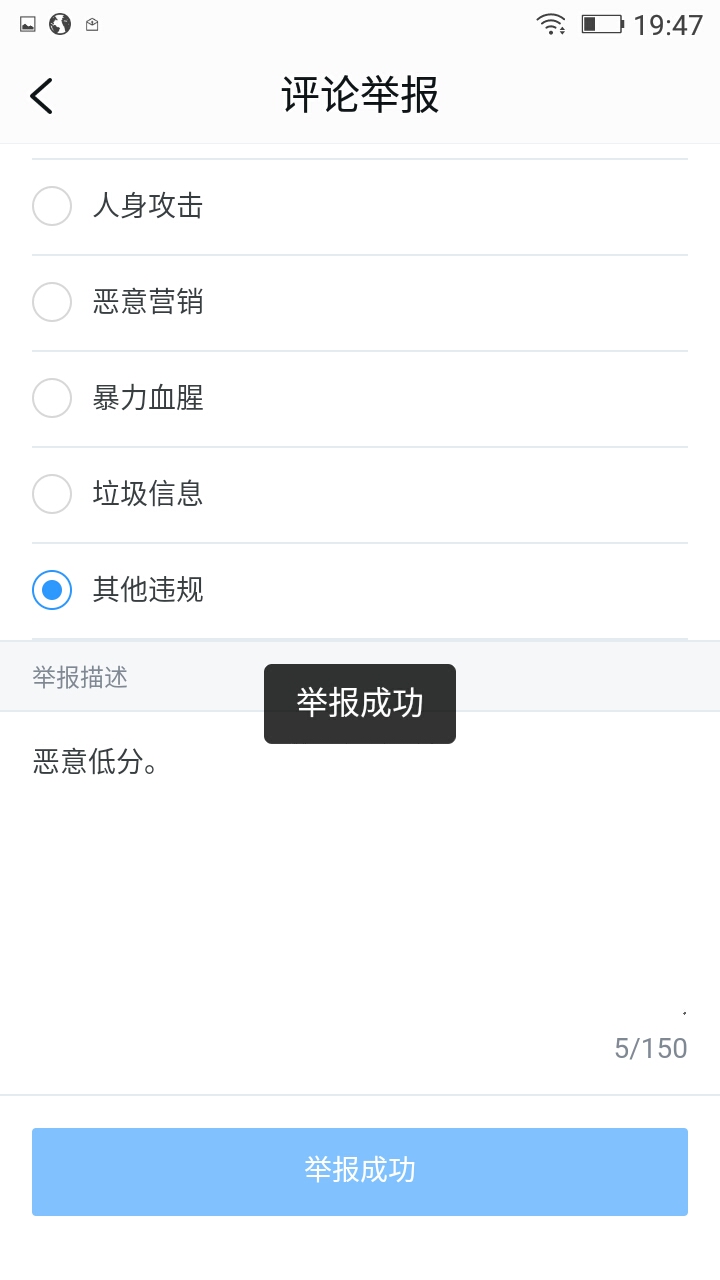This screenshot has width=720, height=1280.
Task: Tap the 人身攻击 option label
Action: click(148, 206)
